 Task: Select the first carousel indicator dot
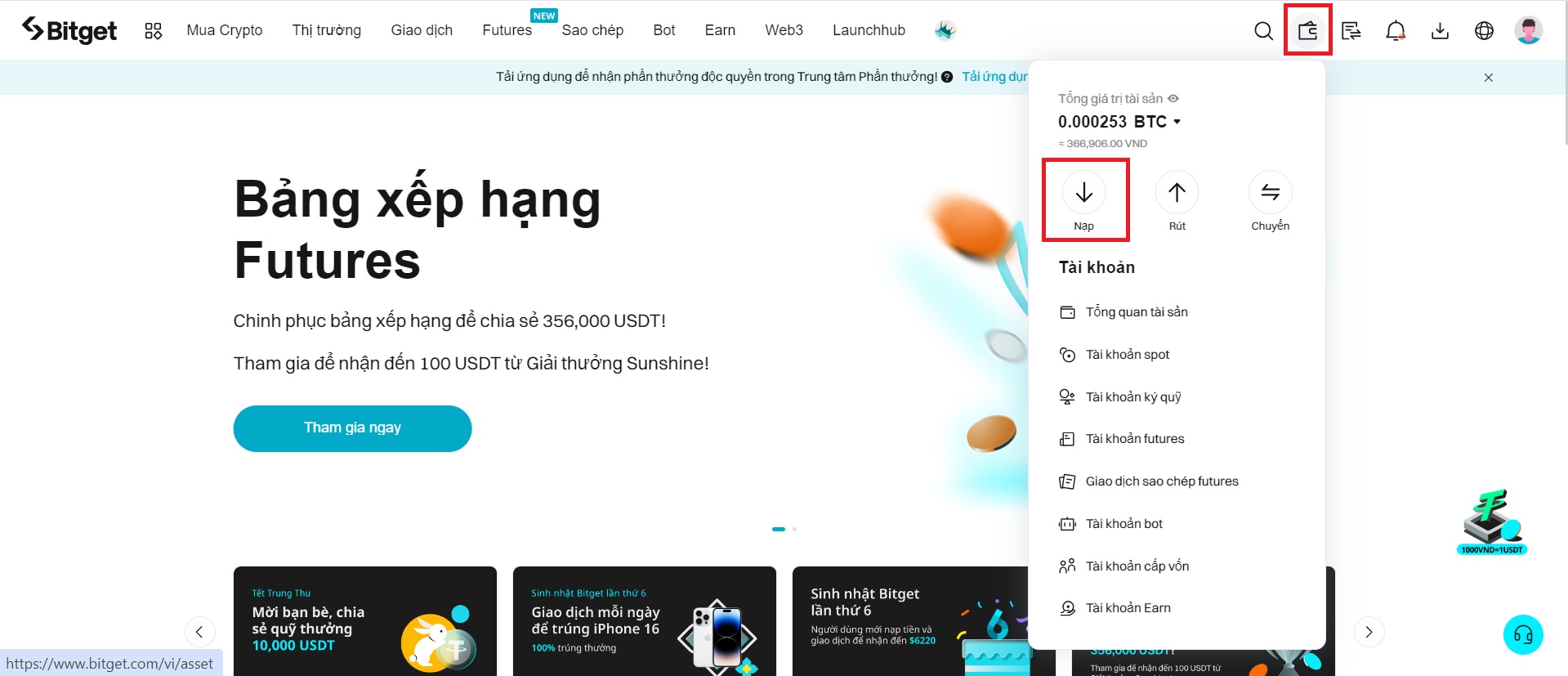pos(779,529)
